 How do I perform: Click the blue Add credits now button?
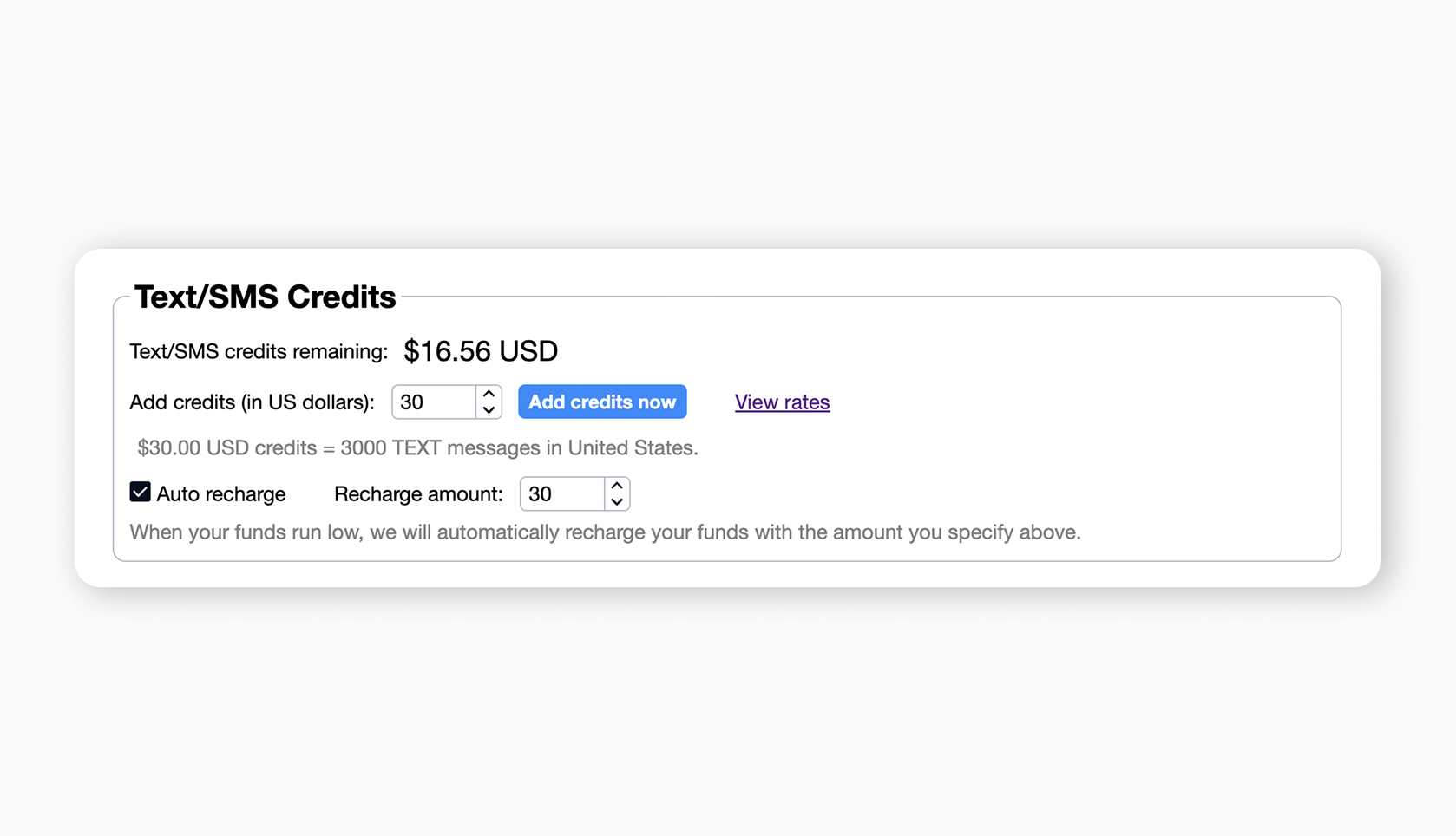point(602,402)
